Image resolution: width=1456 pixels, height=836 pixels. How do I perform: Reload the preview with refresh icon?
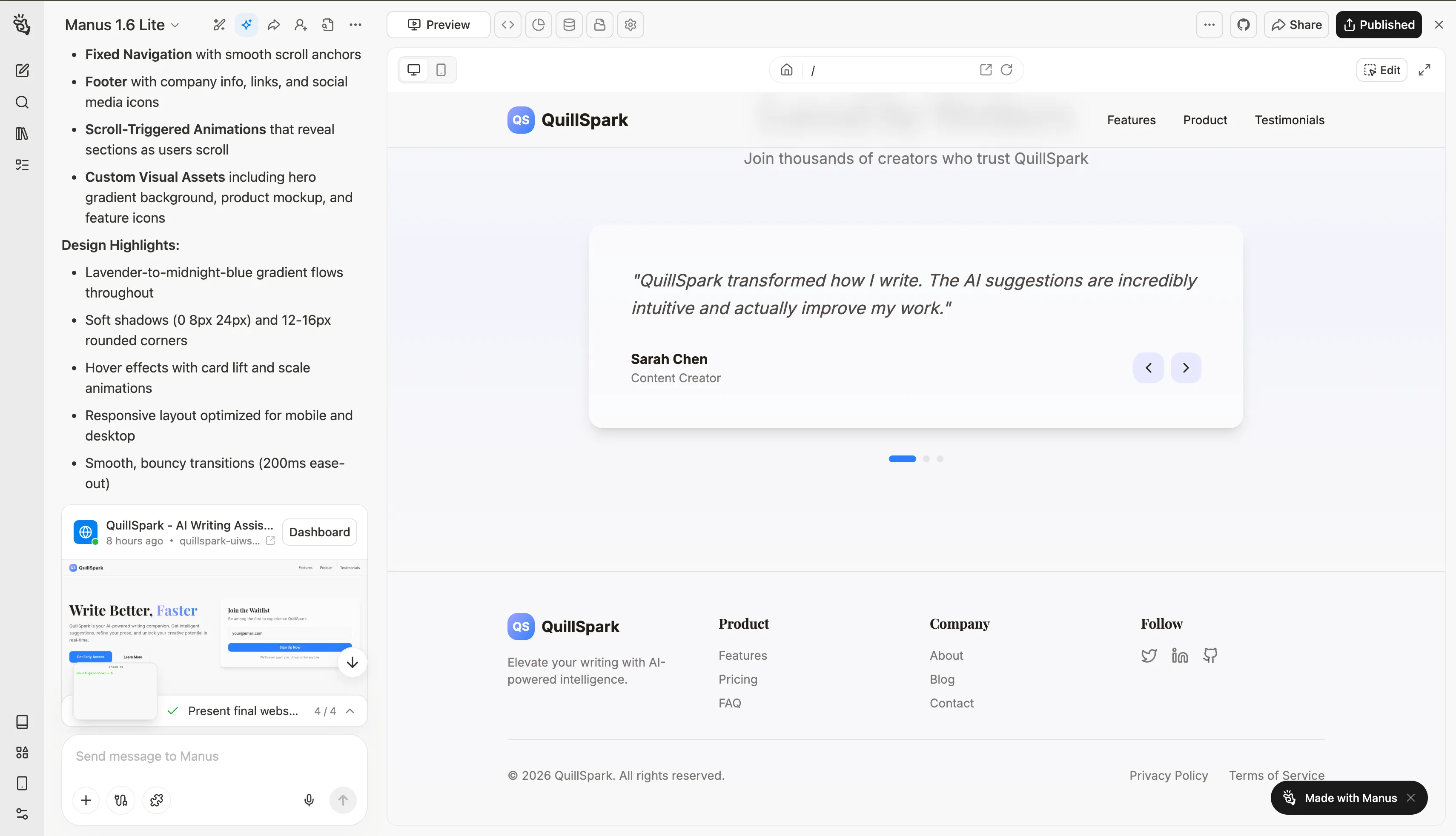coord(1006,70)
